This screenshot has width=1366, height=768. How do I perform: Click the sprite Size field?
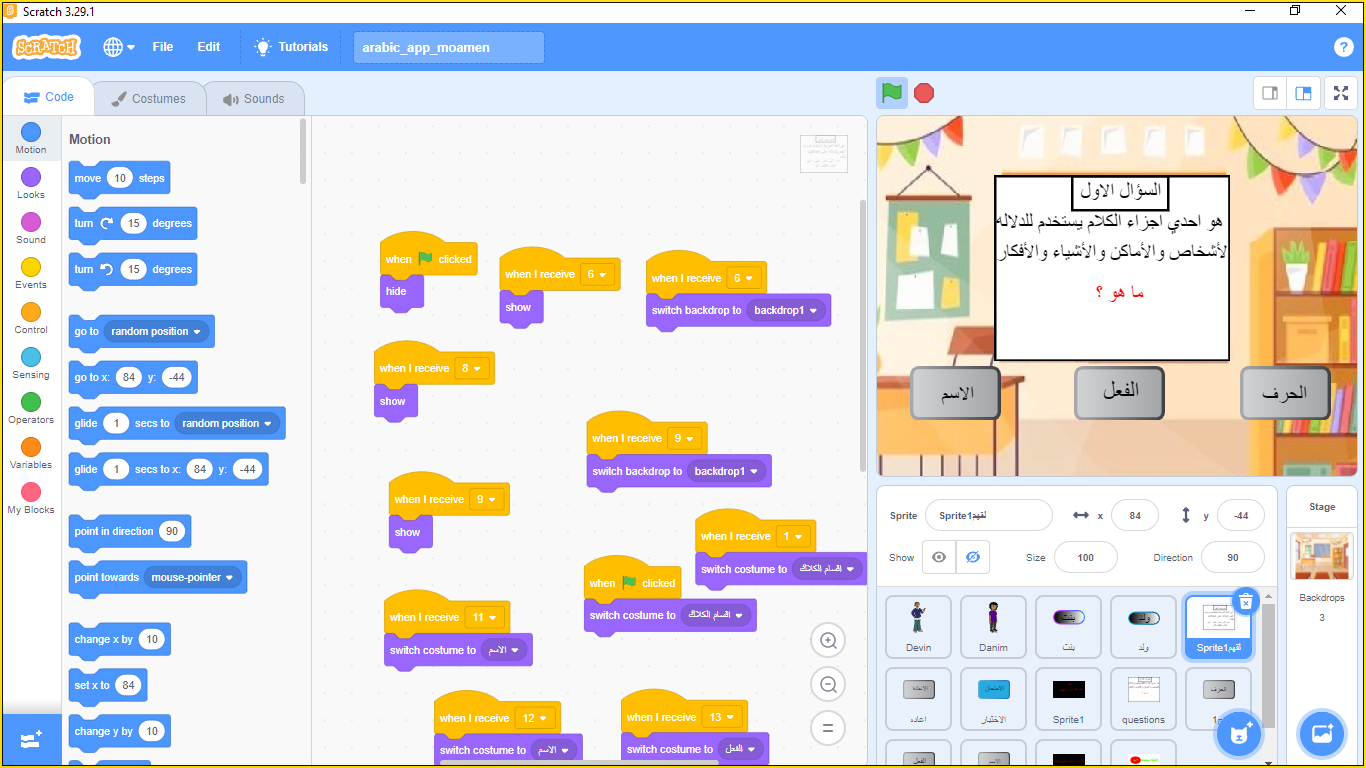[1086, 557]
